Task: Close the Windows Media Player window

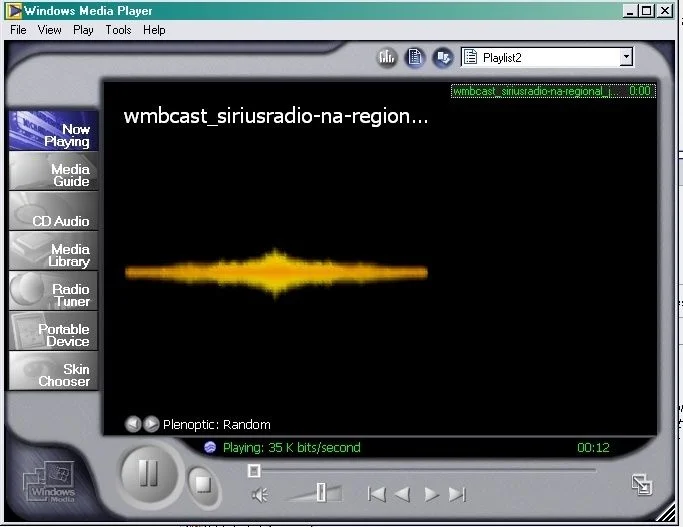Action: click(x=665, y=10)
